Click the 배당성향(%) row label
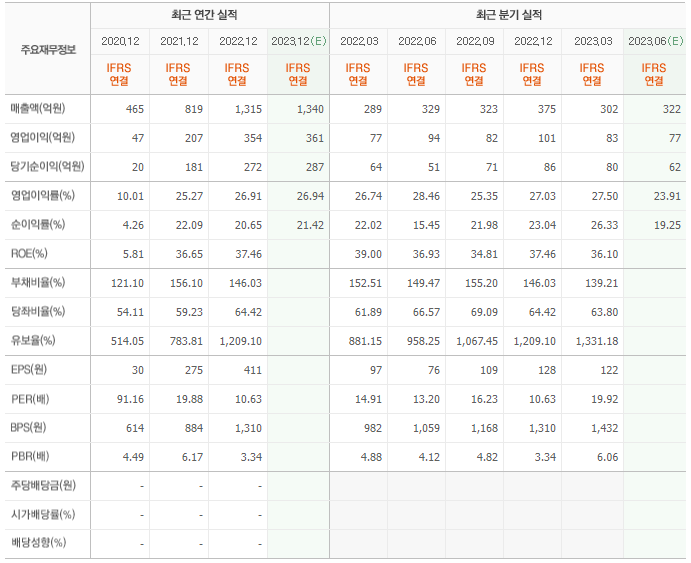The height and width of the screenshot is (563, 691). (x=38, y=542)
